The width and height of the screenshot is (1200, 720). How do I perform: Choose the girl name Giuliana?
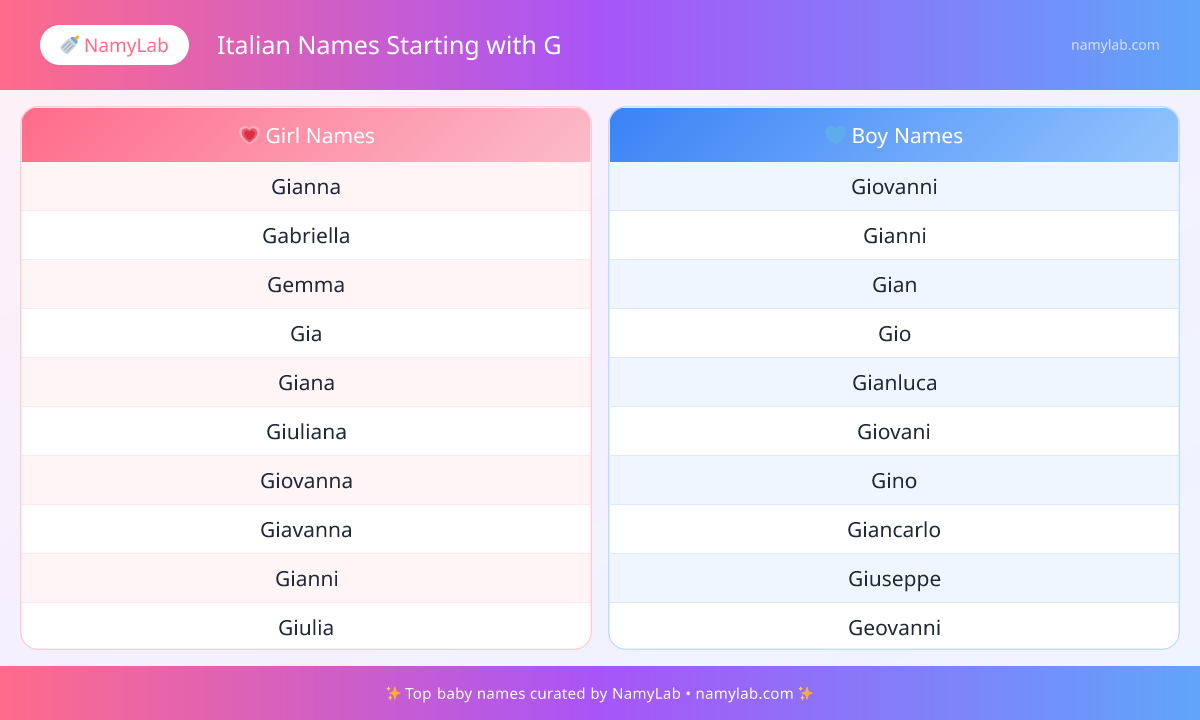click(306, 432)
